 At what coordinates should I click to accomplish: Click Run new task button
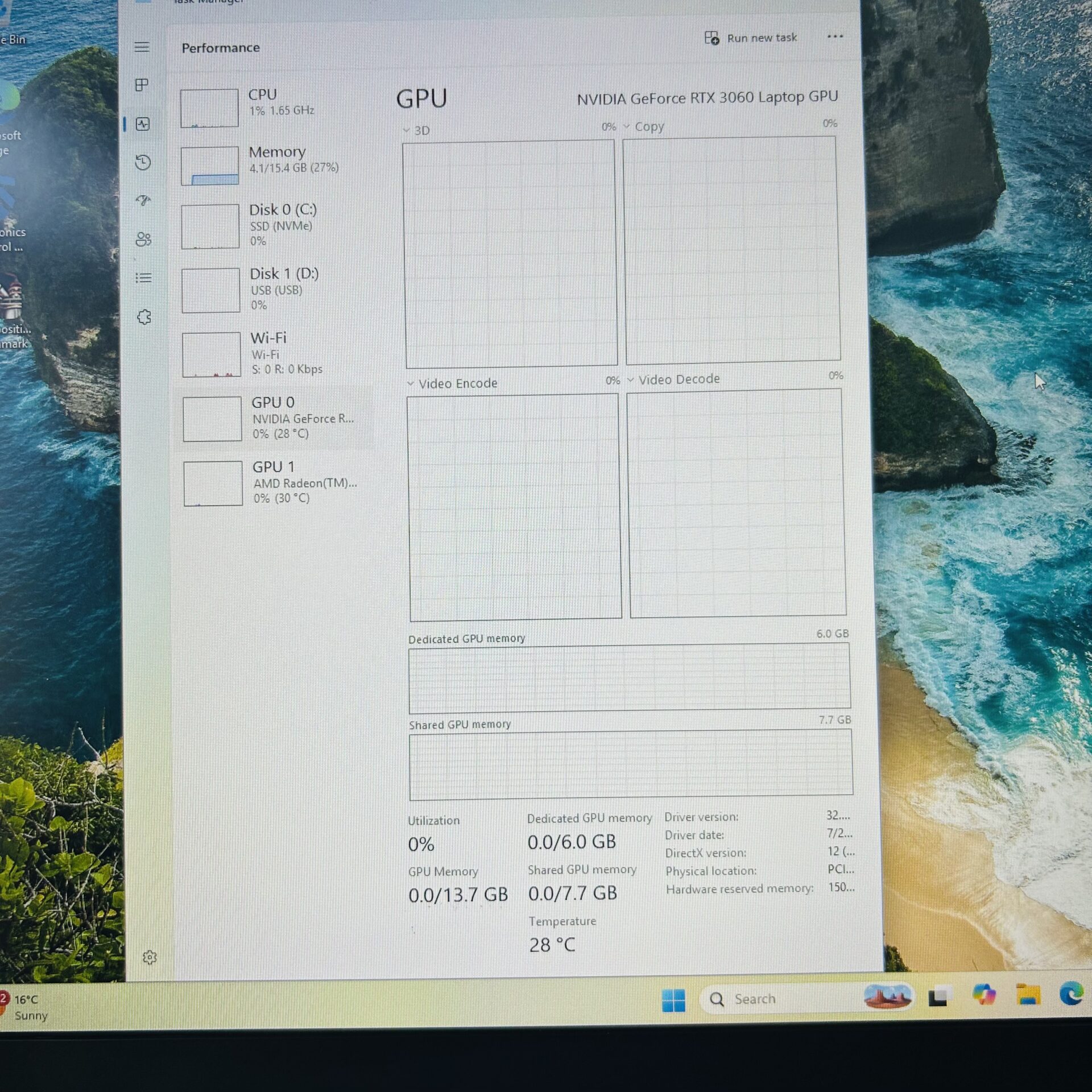click(x=751, y=38)
